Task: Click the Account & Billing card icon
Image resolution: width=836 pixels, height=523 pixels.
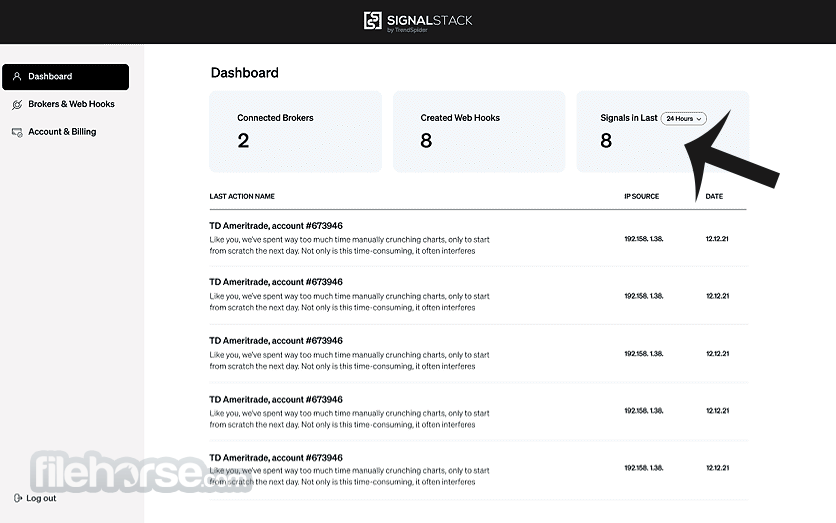Action: [17, 132]
